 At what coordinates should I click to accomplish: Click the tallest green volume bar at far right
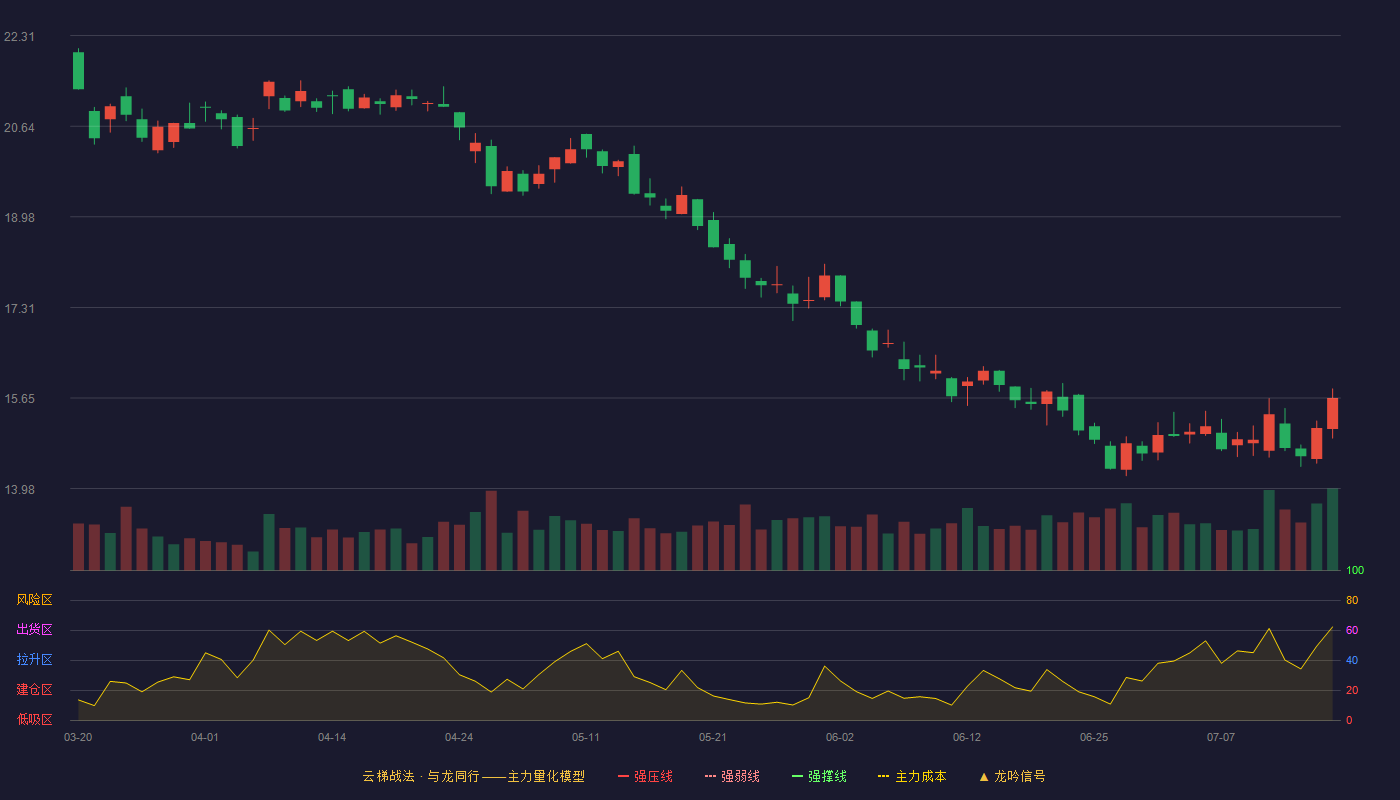(x=1332, y=529)
